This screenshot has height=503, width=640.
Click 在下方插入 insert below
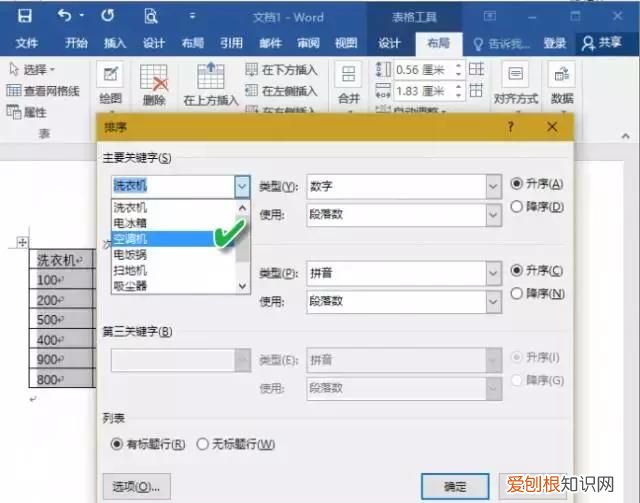click(x=281, y=70)
